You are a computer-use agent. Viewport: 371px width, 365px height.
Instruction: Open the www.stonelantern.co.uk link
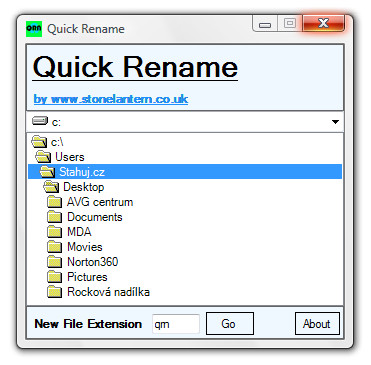[x=111, y=99]
